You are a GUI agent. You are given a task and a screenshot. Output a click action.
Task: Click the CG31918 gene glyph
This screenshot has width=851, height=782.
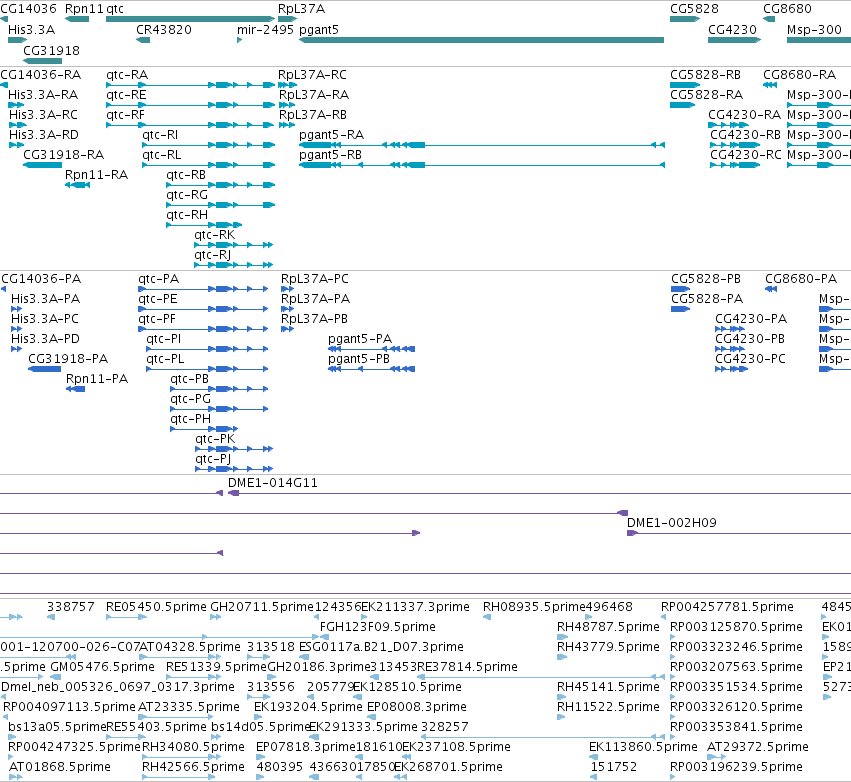pos(42,61)
